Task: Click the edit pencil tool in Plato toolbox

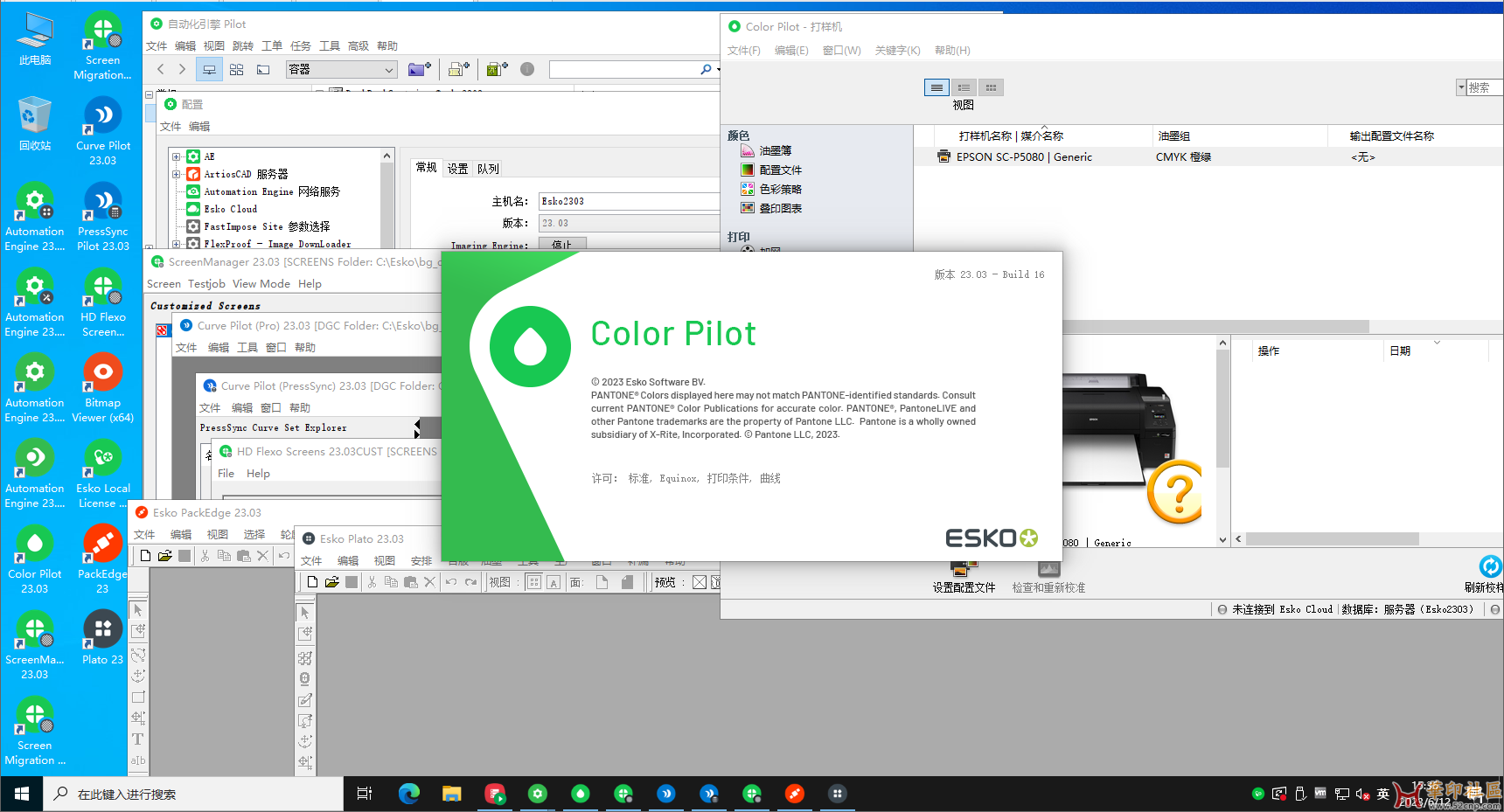Action: (305, 700)
